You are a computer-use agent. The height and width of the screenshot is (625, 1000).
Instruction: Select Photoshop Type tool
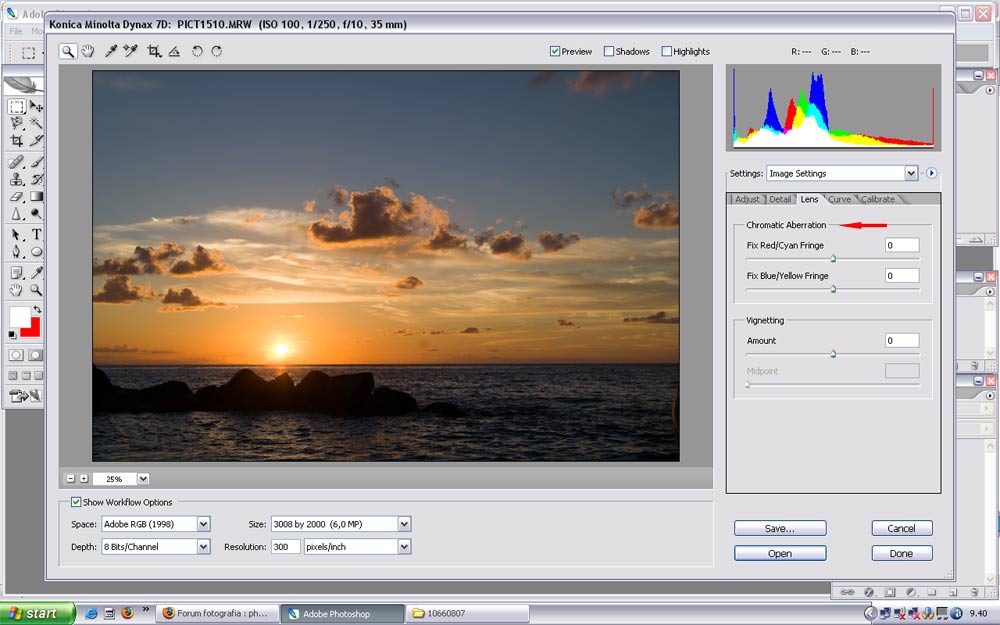[36, 234]
